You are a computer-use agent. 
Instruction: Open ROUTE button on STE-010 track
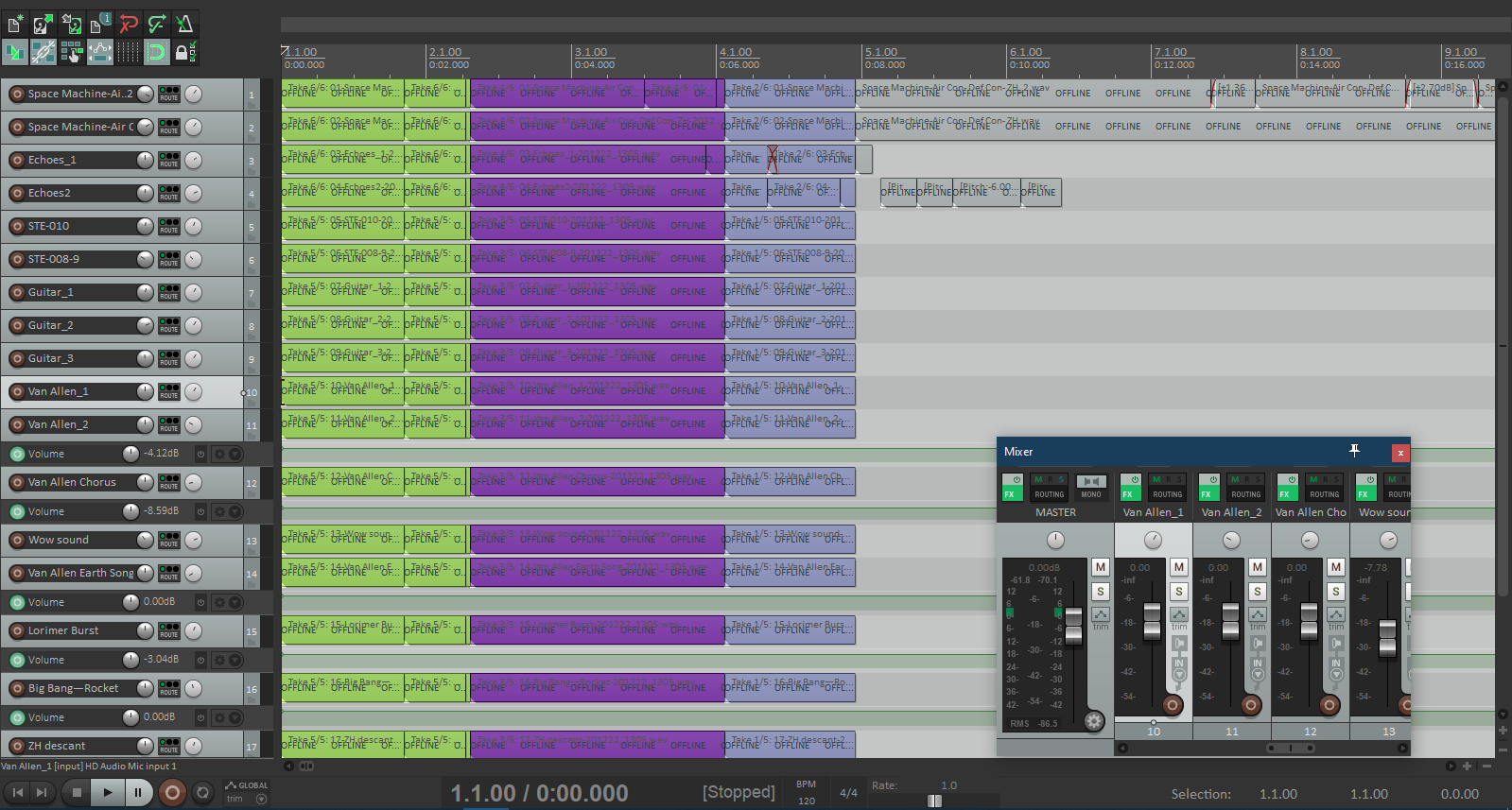(x=168, y=226)
